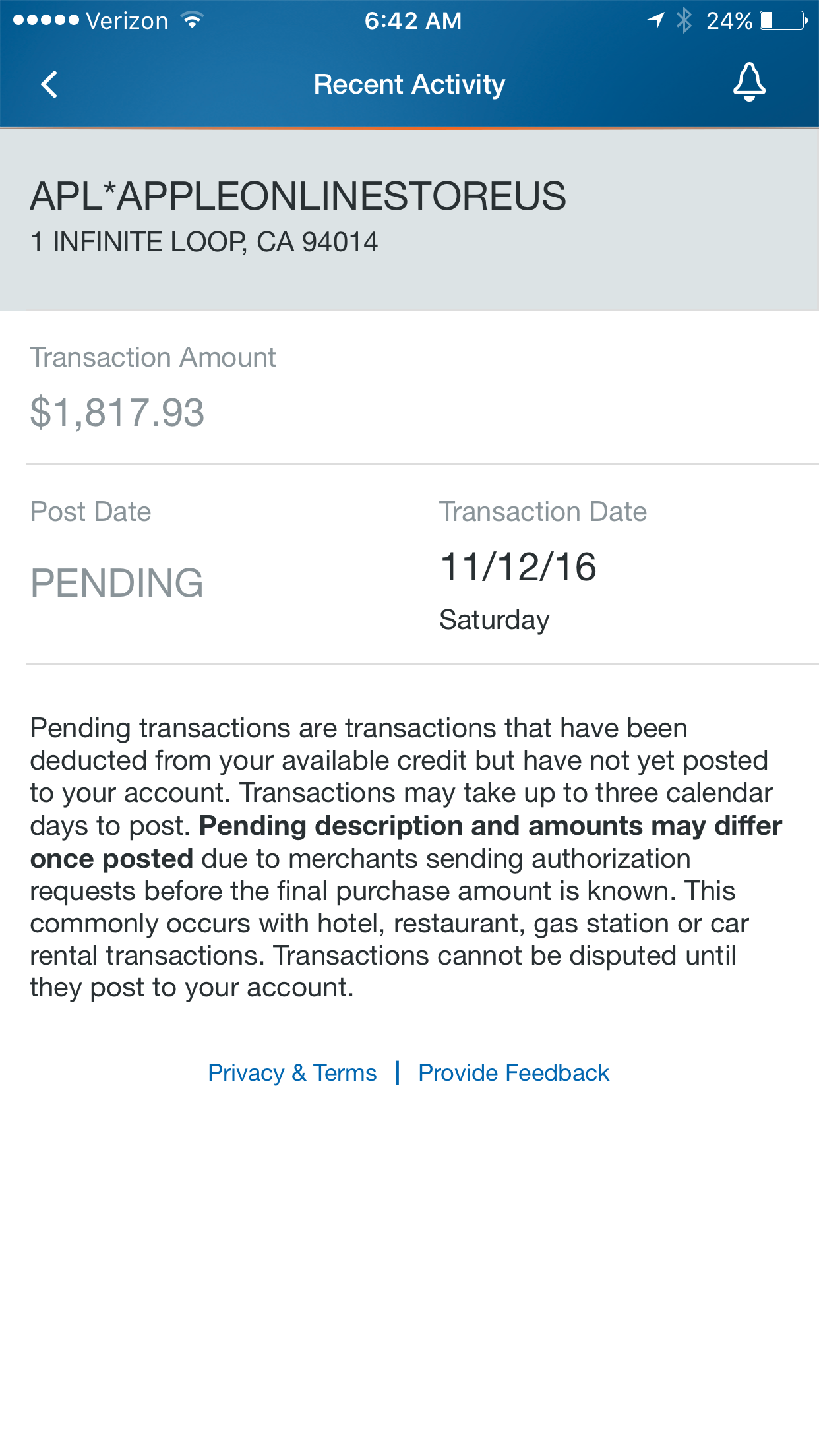
Task: Tap the Recent Activity header title
Action: coord(409,84)
